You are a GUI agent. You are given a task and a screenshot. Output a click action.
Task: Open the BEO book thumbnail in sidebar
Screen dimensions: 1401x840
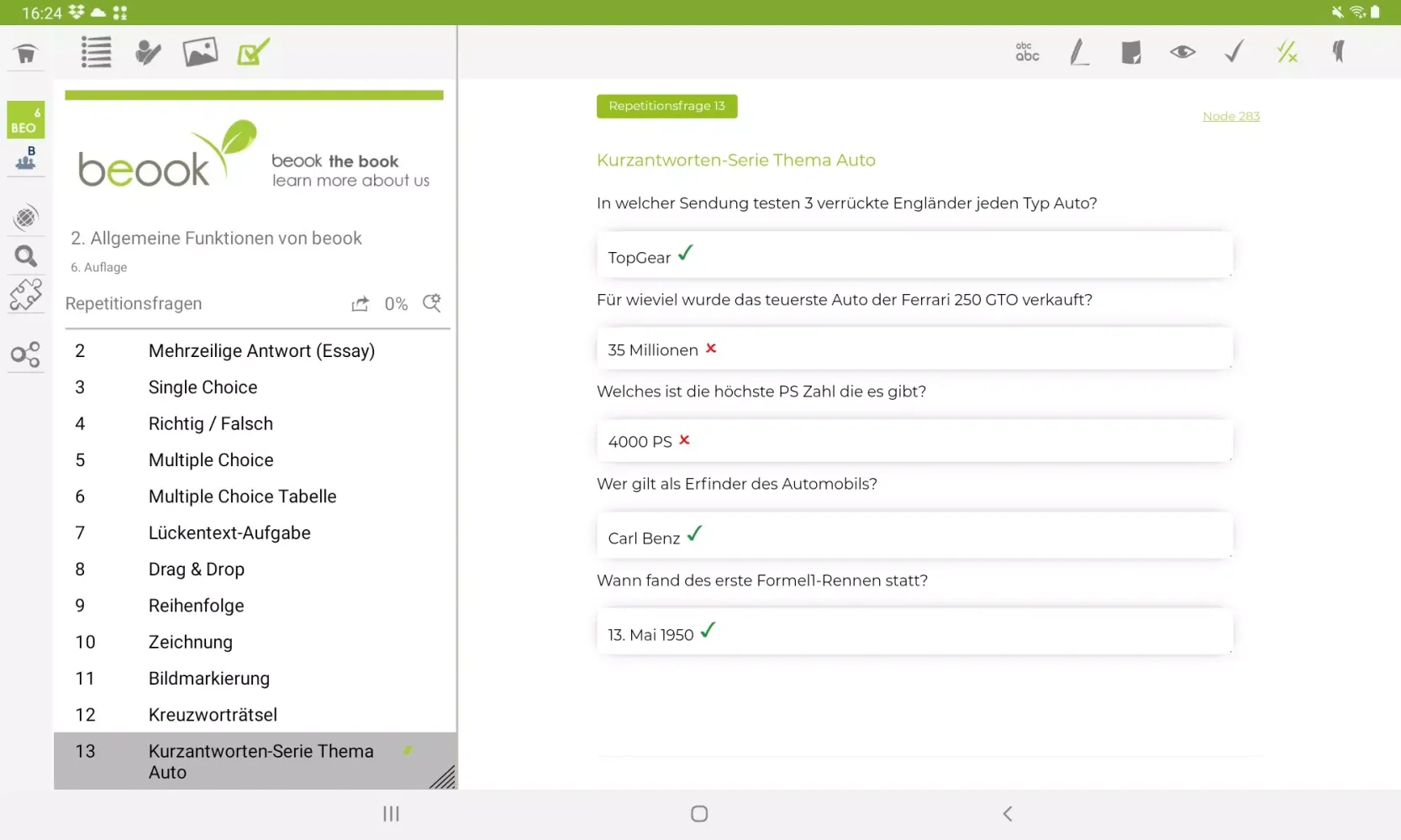click(26, 120)
